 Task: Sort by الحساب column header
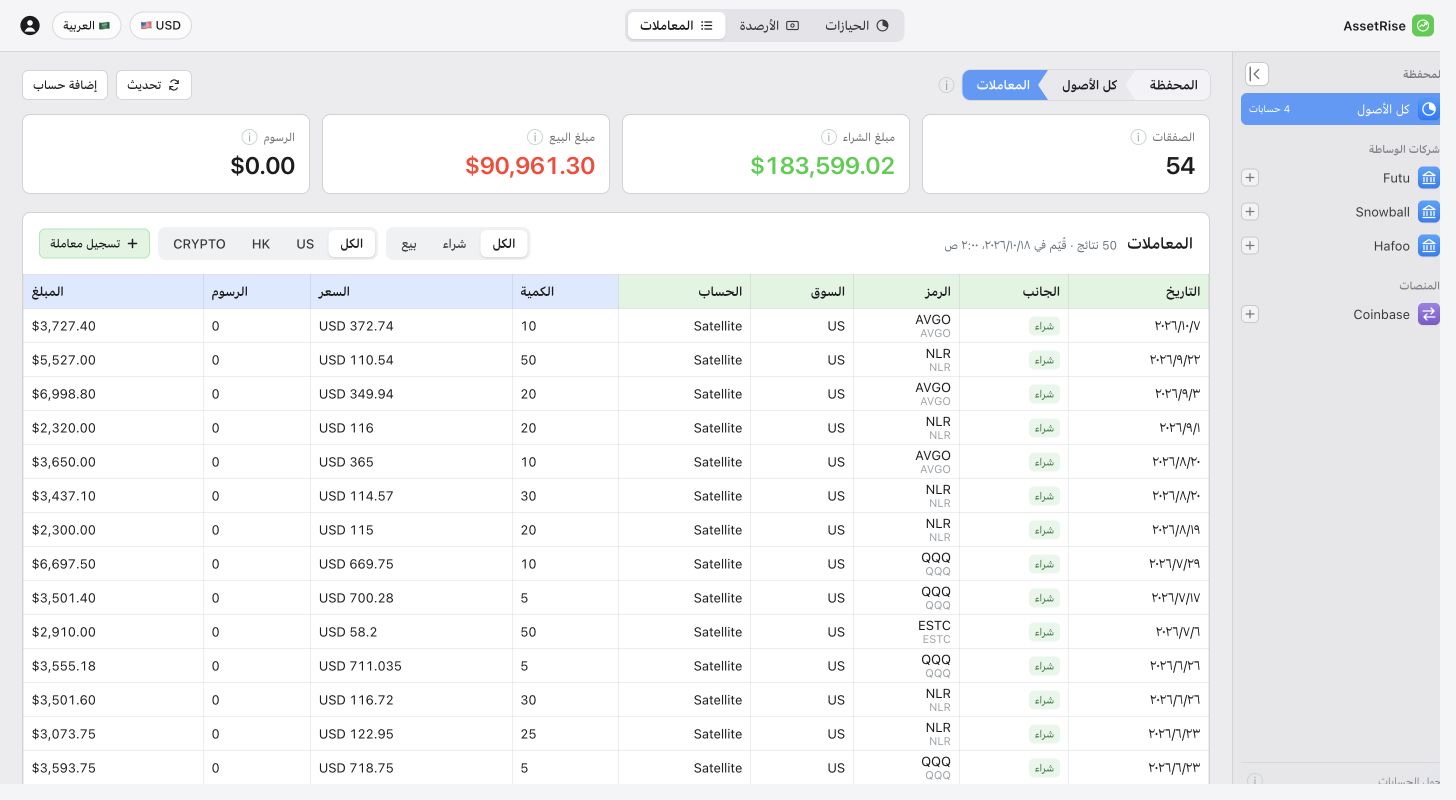tap(685, 292)
